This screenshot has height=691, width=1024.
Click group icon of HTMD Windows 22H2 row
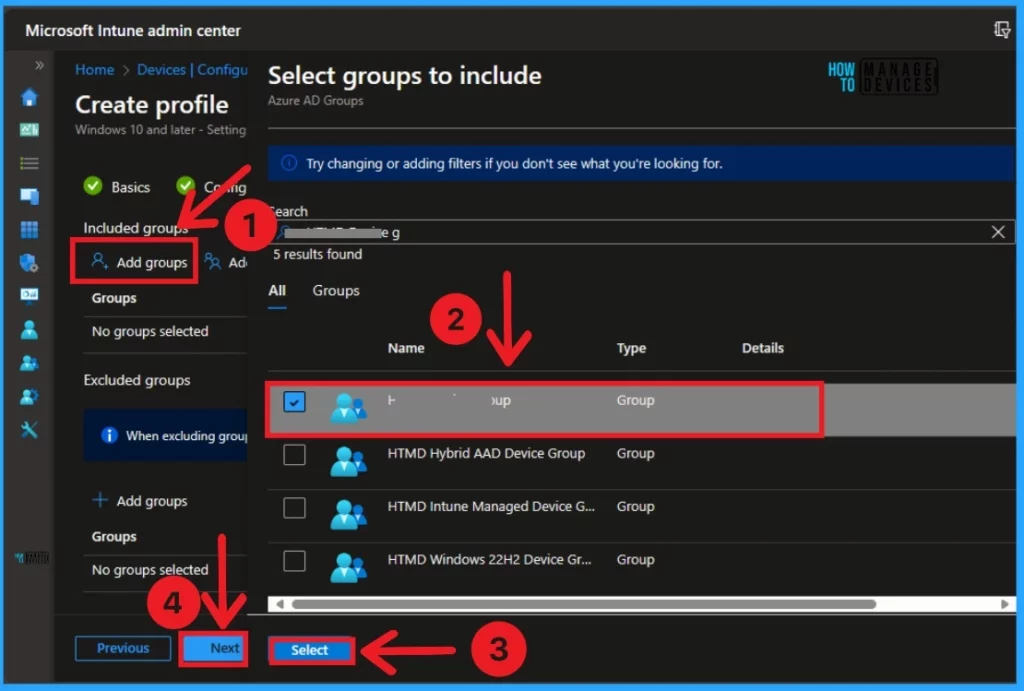tap(348, 568)
